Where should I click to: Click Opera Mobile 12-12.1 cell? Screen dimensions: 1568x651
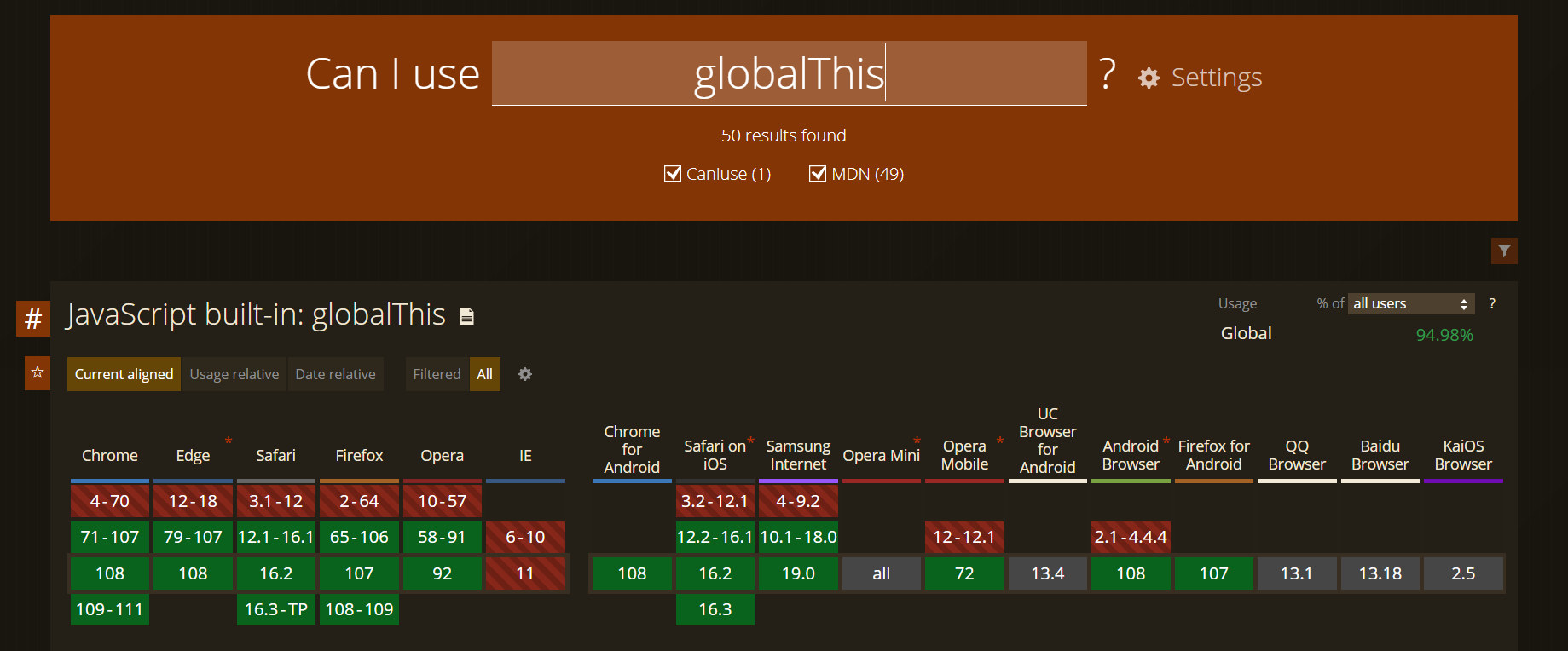point(964,537)
